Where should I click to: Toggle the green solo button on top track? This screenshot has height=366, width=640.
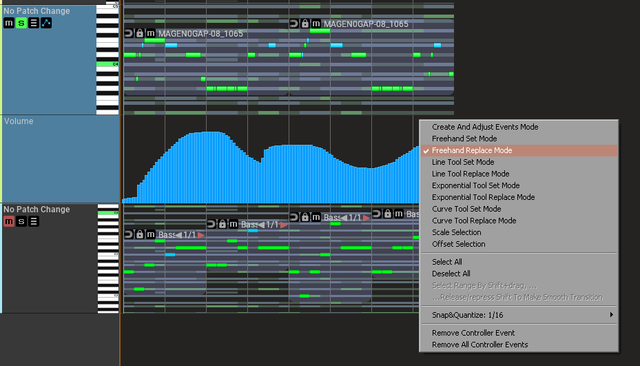tap(21, 23)
